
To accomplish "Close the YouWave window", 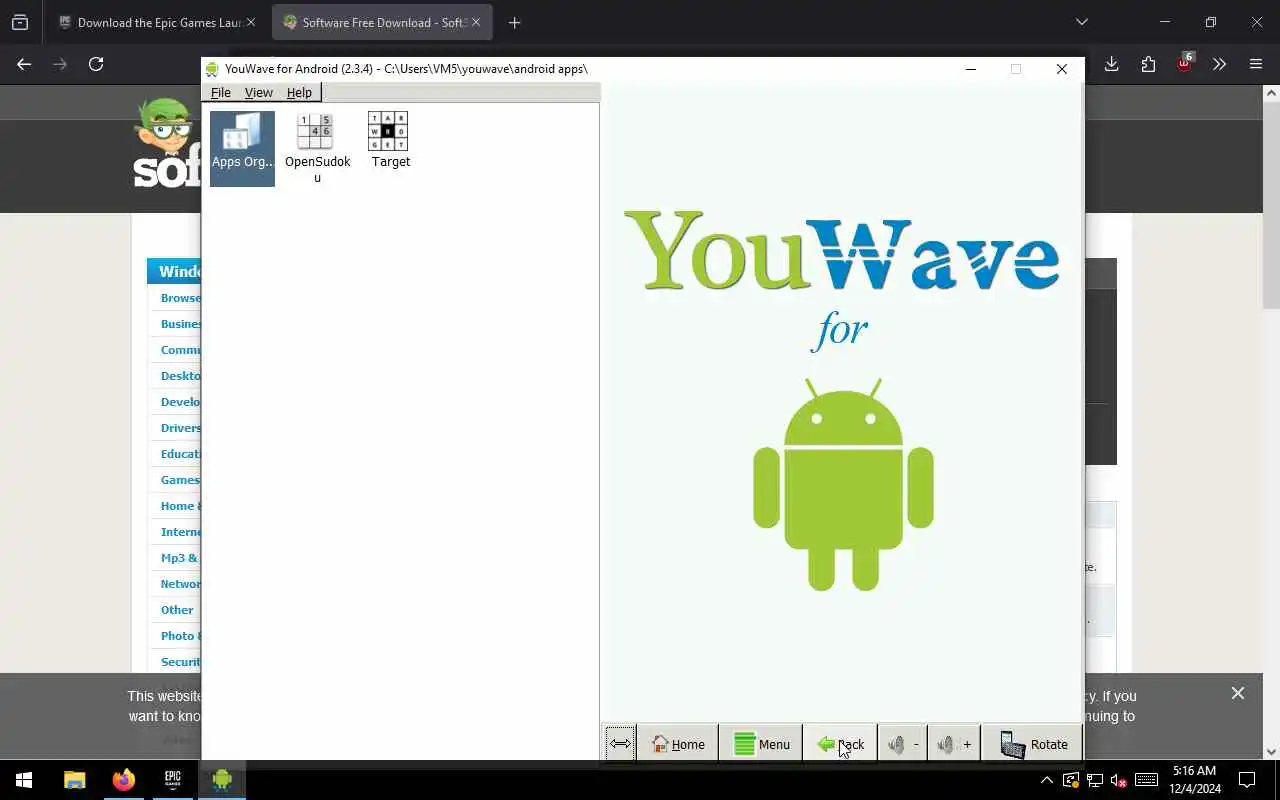I will (1062, 69).
